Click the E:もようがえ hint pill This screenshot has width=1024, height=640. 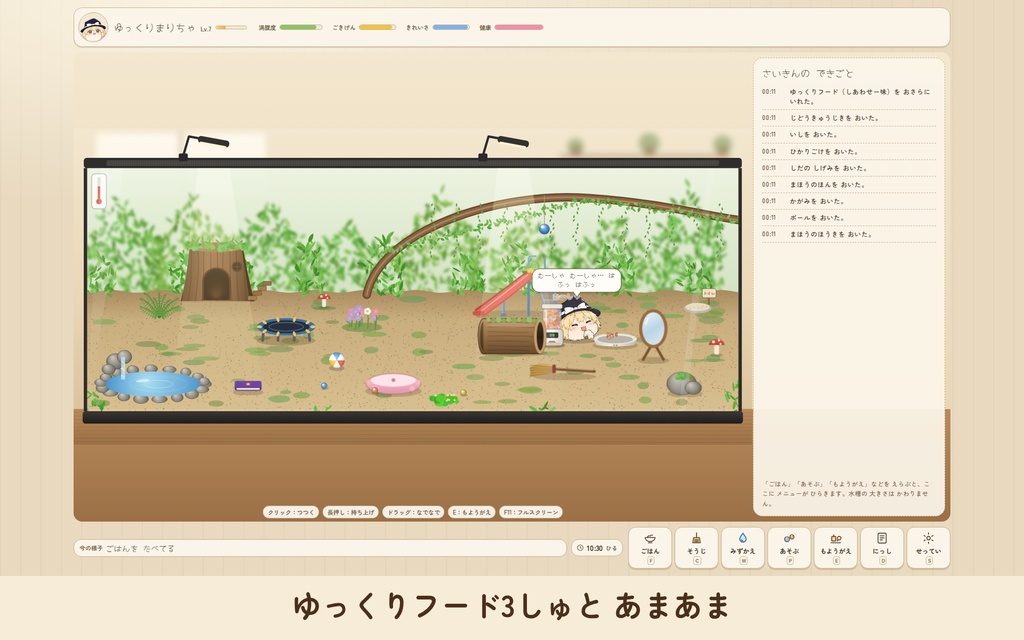click(x=472, y=512)
